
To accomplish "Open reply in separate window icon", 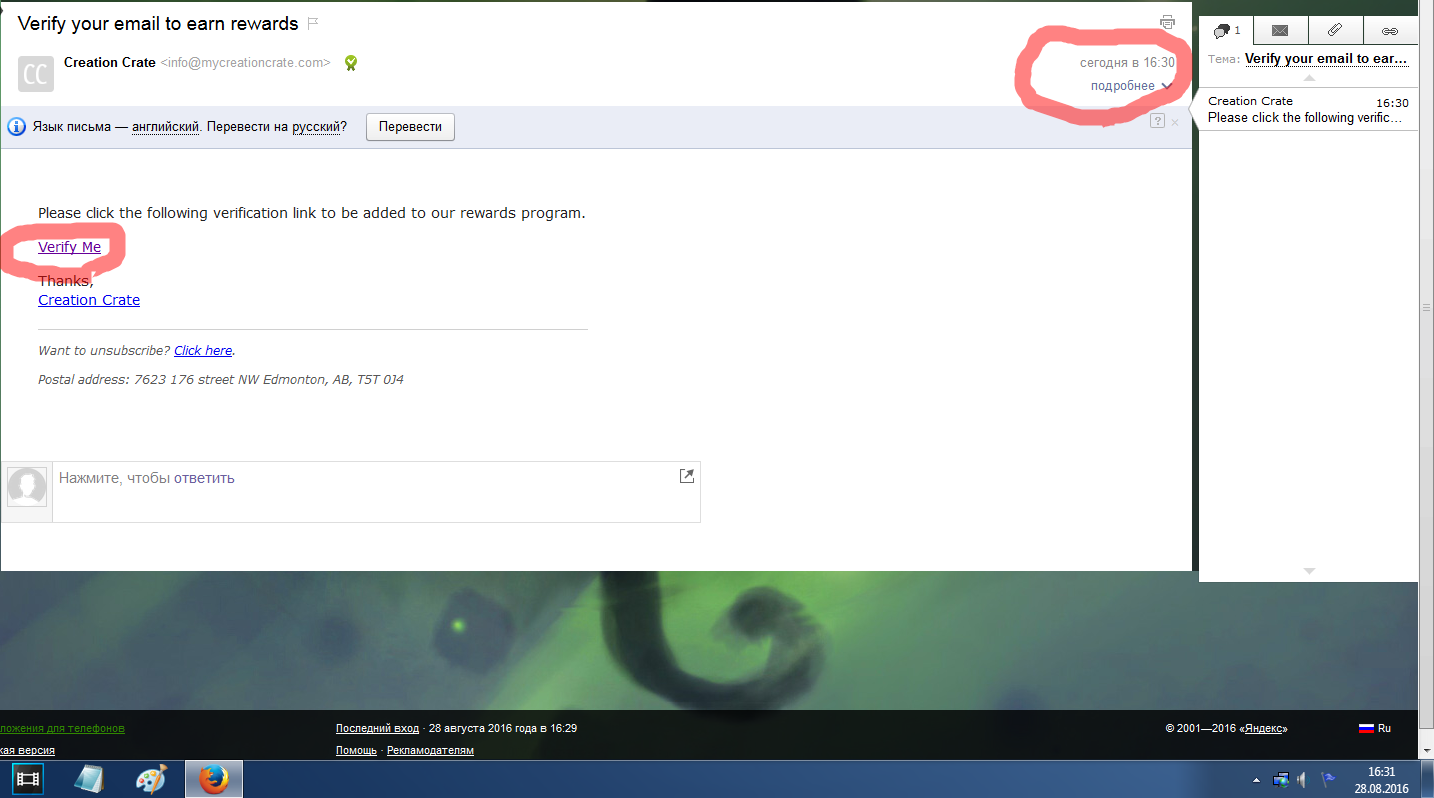I will [687, 476].
